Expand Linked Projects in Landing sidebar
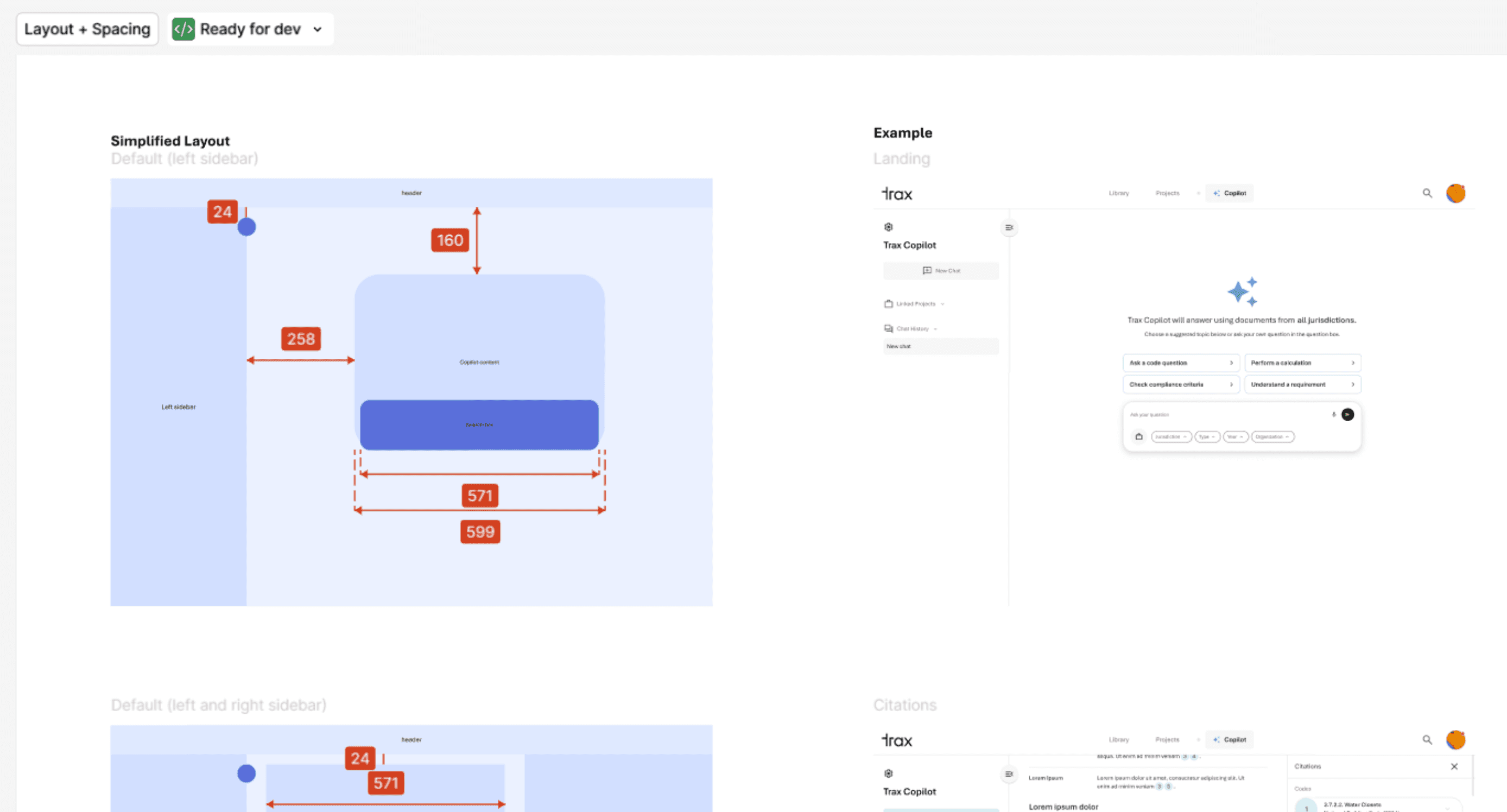Screen dimensions: 1507x812 coord(916,304)
